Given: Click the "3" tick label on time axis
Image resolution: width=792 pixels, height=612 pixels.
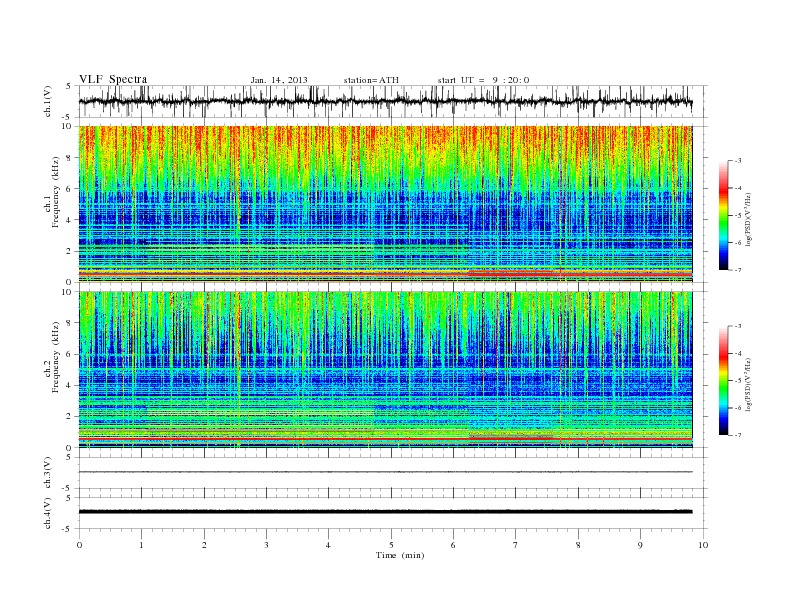Looking at the screenshot, I should click(x=266, y=545).
